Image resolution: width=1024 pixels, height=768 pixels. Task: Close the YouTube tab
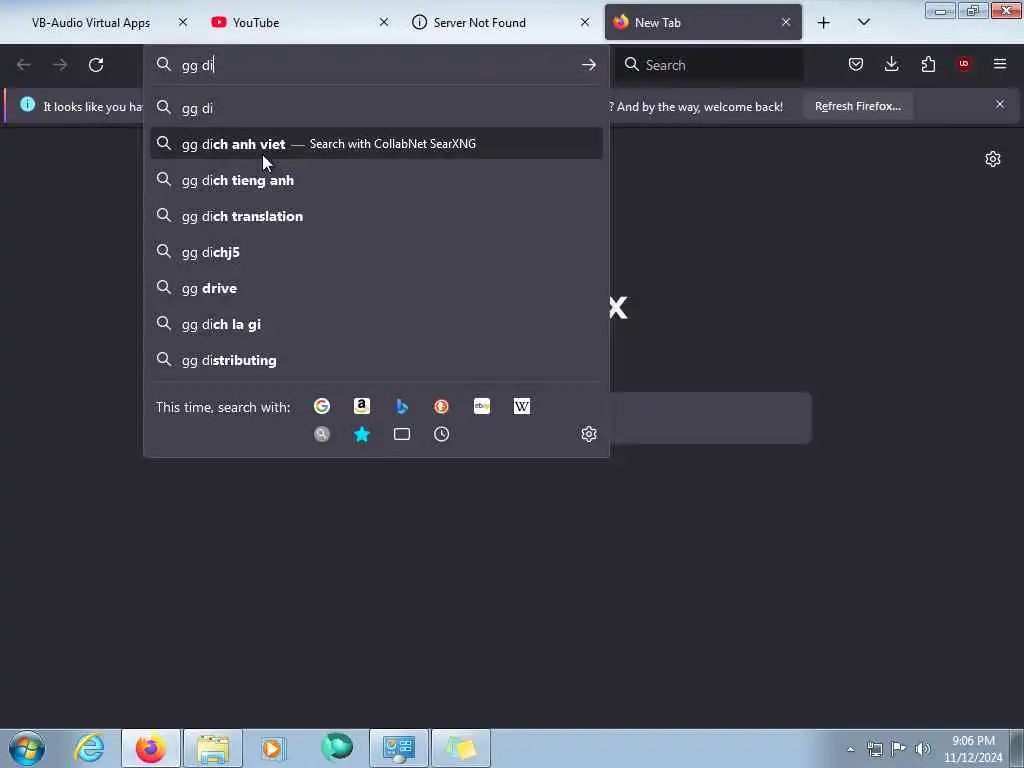384,22
